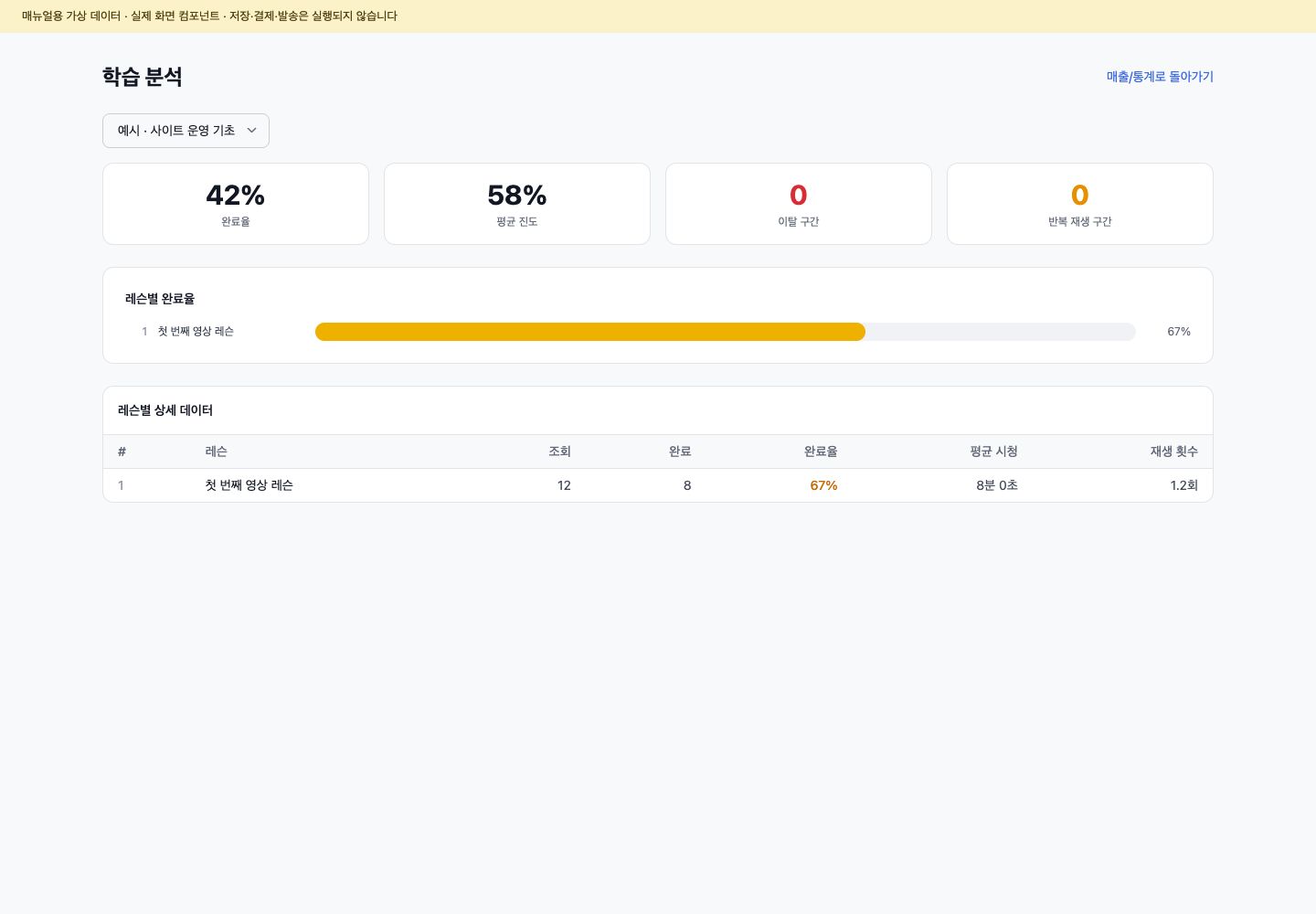Click the orange 67% cell in the table
Viewport: 1316px width, 914px height.
pyautogui.click(x=823, y=485)
